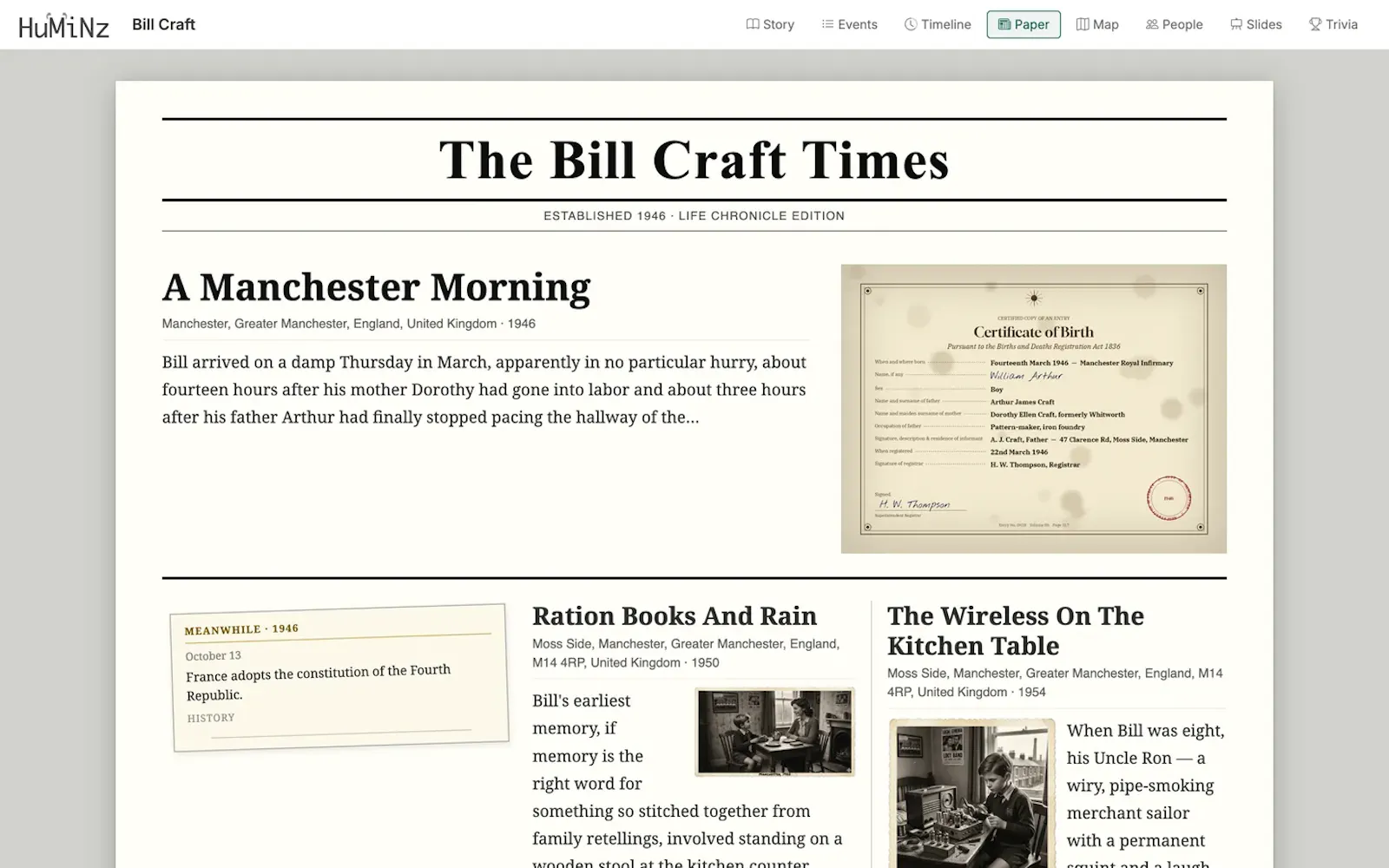Screen dimensions: 1389x868
Task: Select the Paper tab
Action: click(x=1024, y=24)
